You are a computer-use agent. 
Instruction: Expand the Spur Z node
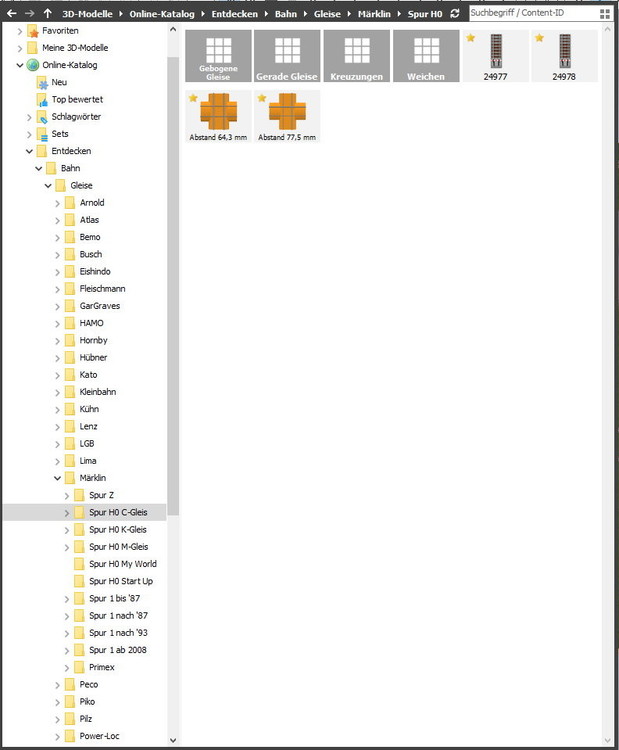point(66,496)
